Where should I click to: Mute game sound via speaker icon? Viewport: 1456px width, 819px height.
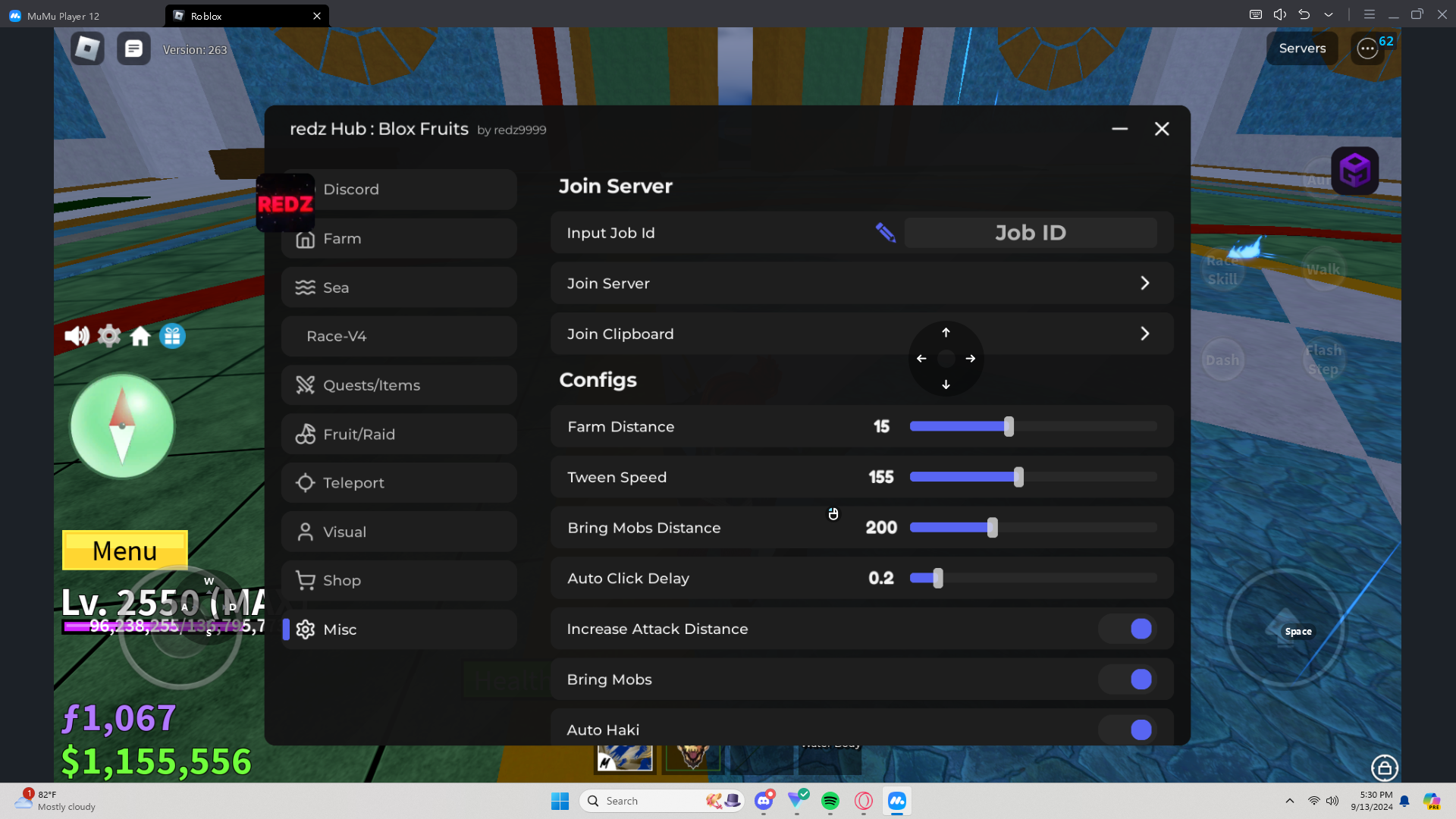point(77,335)
